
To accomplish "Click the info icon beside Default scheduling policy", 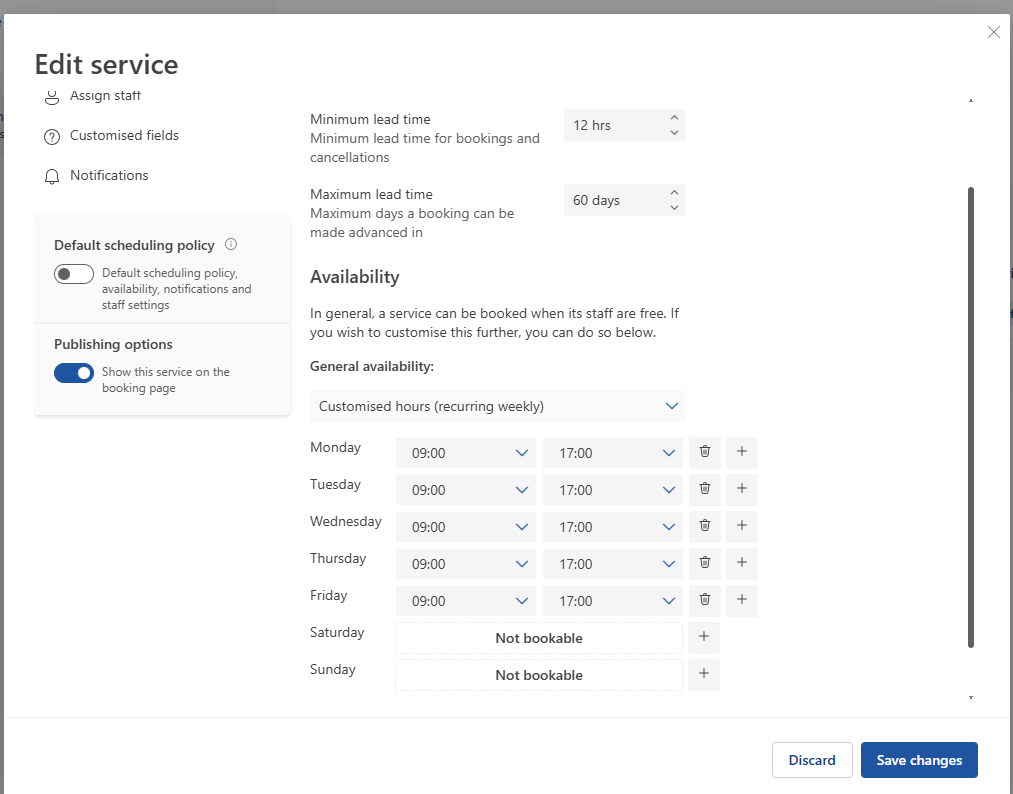I will 231,244.
